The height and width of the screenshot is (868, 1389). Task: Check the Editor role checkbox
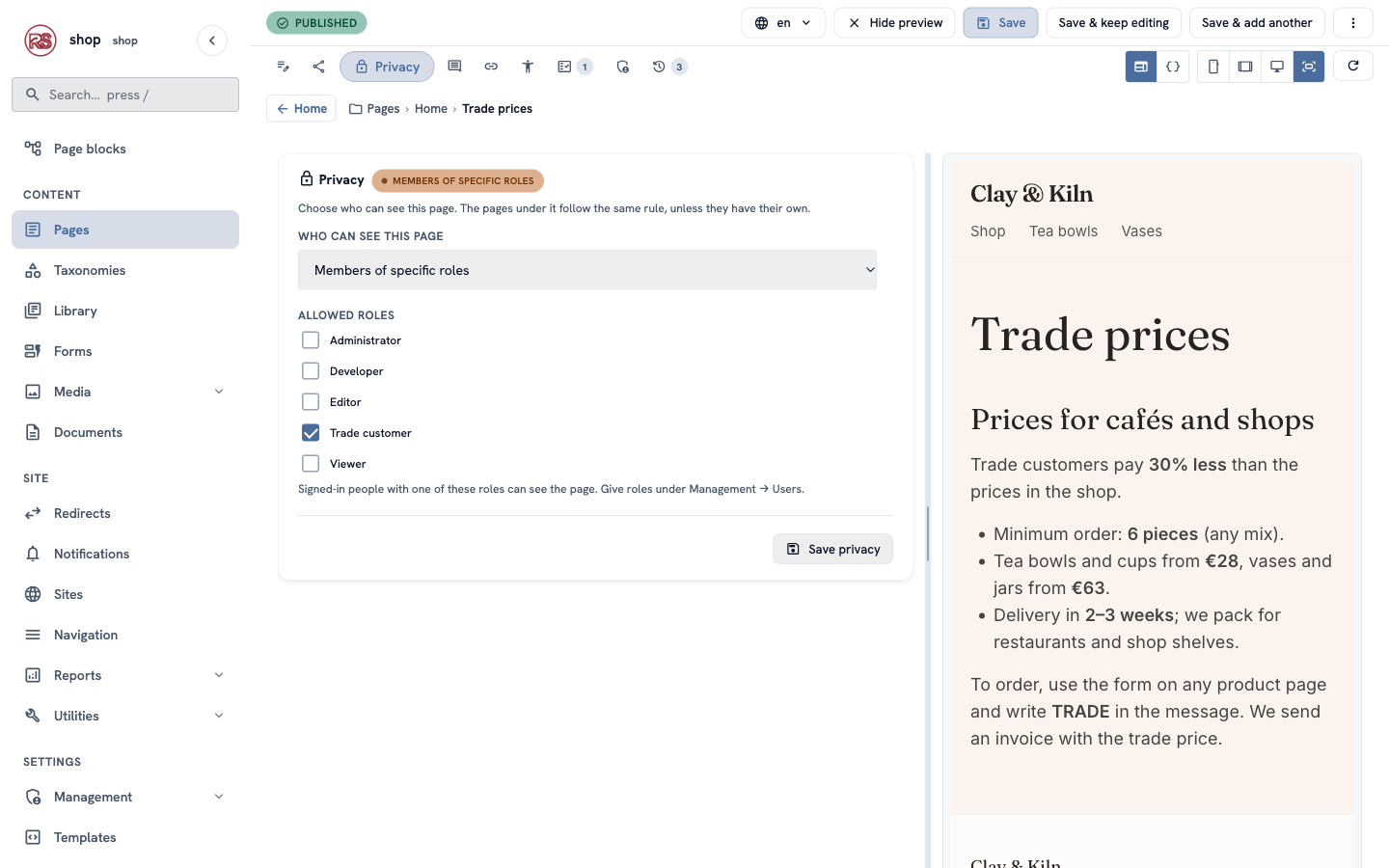point(311,402)
